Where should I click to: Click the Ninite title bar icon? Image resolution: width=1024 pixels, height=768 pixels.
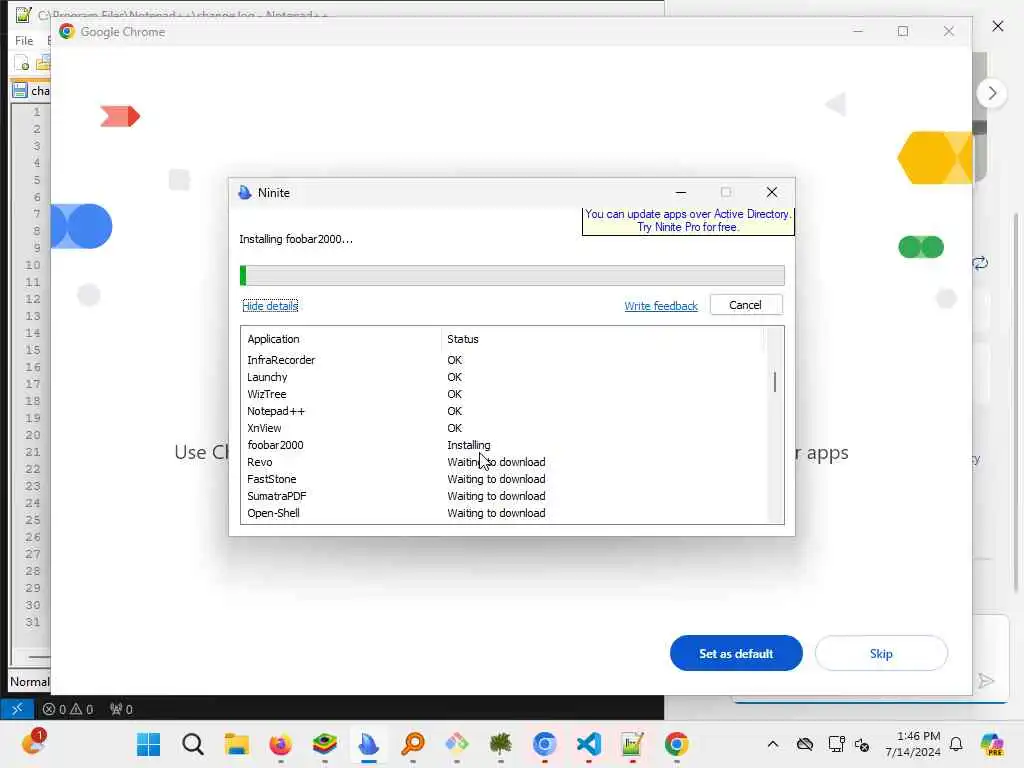245,193
